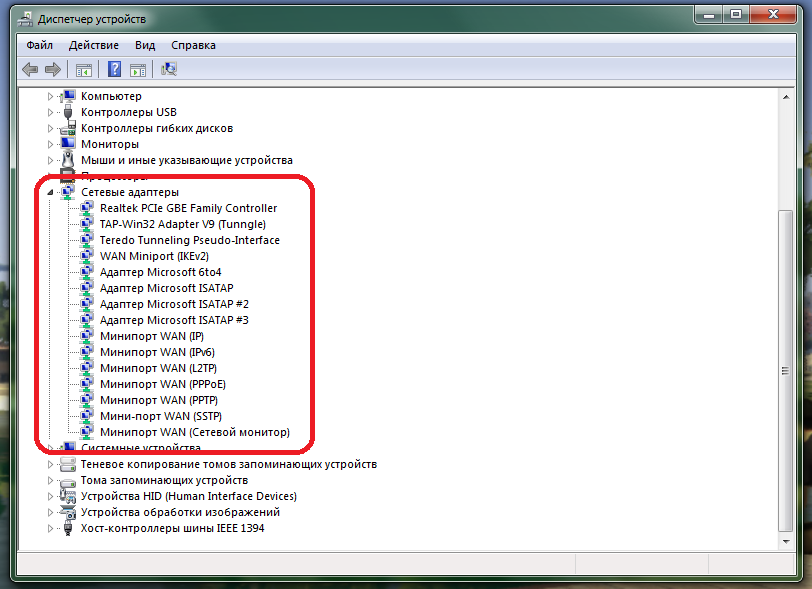
Task: Expand Устройства HID node
Action: click(x=50, y=497)
